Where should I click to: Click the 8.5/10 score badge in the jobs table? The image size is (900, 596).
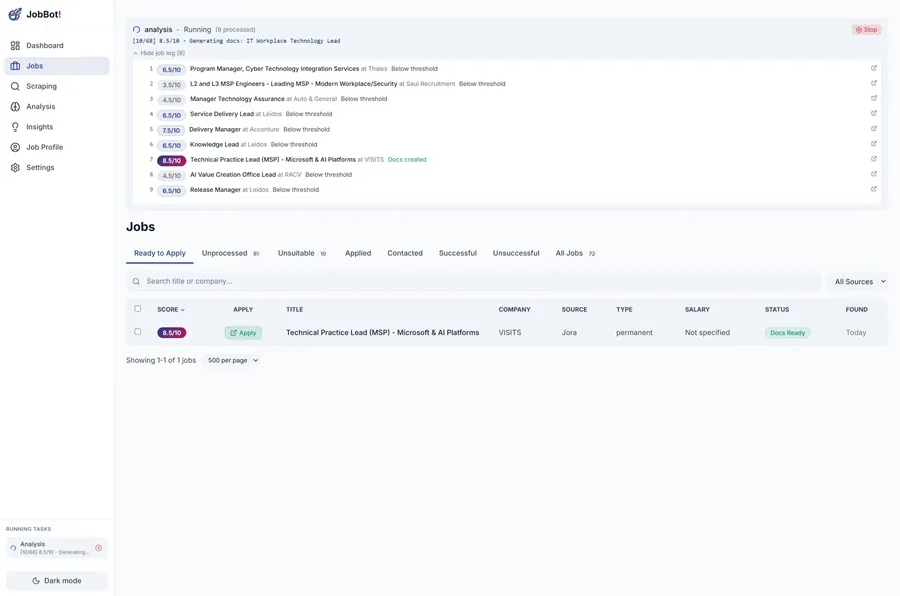tap(171, 333)
